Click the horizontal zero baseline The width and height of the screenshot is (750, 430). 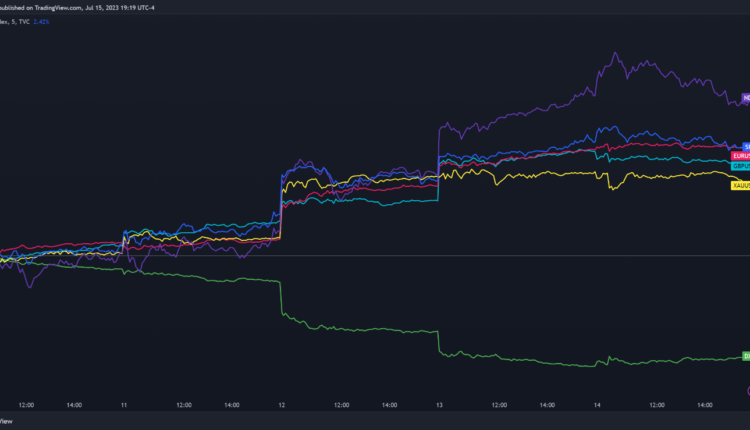pyautogui.click(x=400, y=257)
